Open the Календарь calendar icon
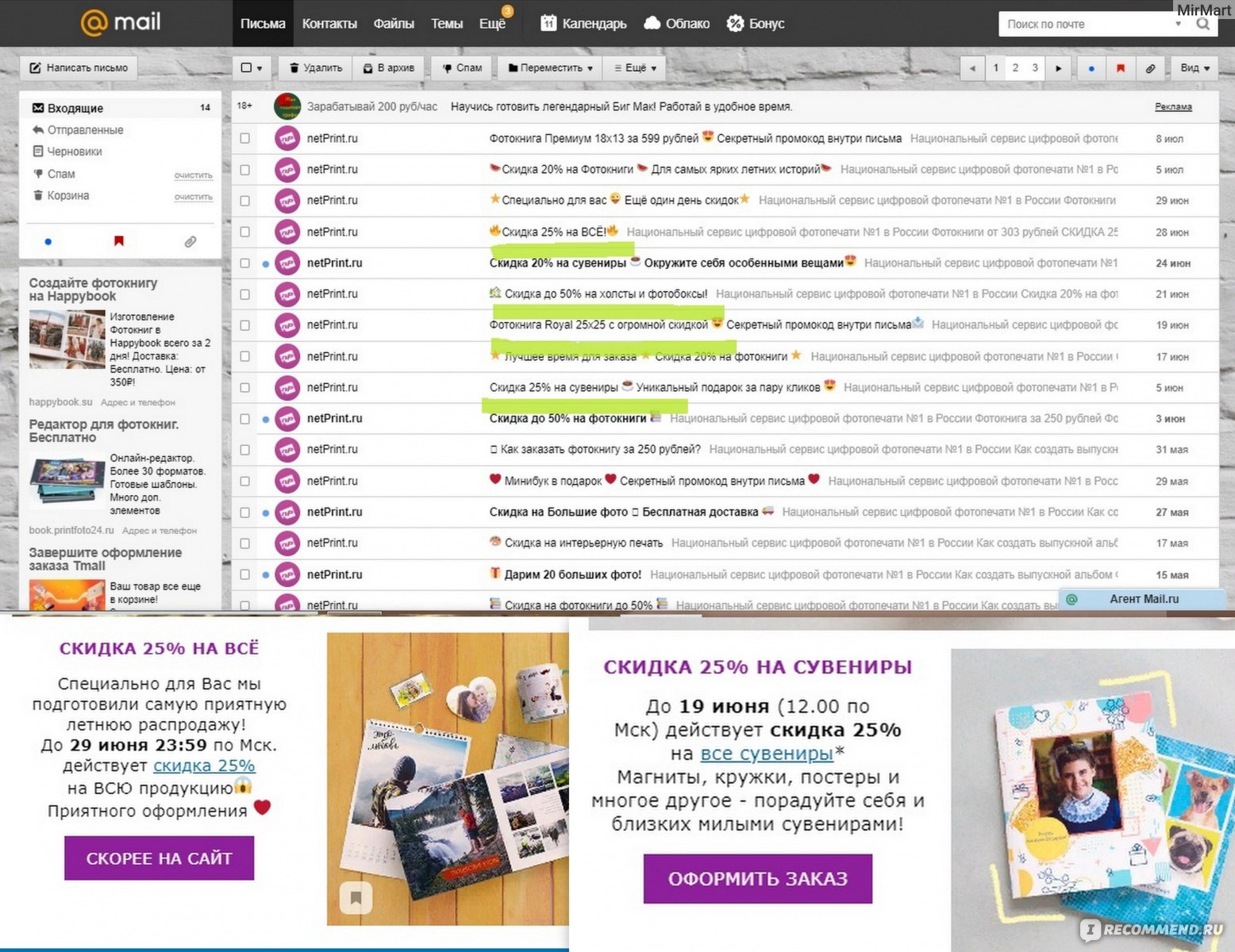The height and width of the screenshot is (952, 1235). point(548,23)
